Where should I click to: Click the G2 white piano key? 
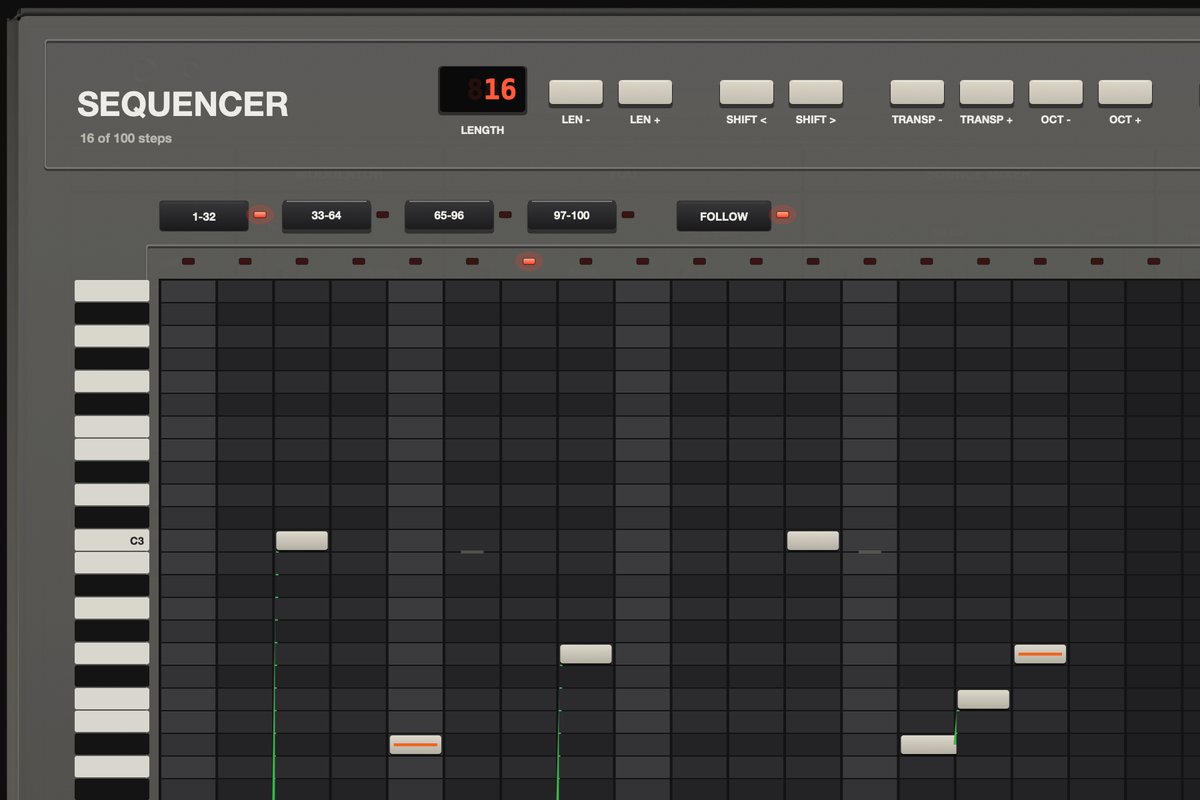pos(112,654)
